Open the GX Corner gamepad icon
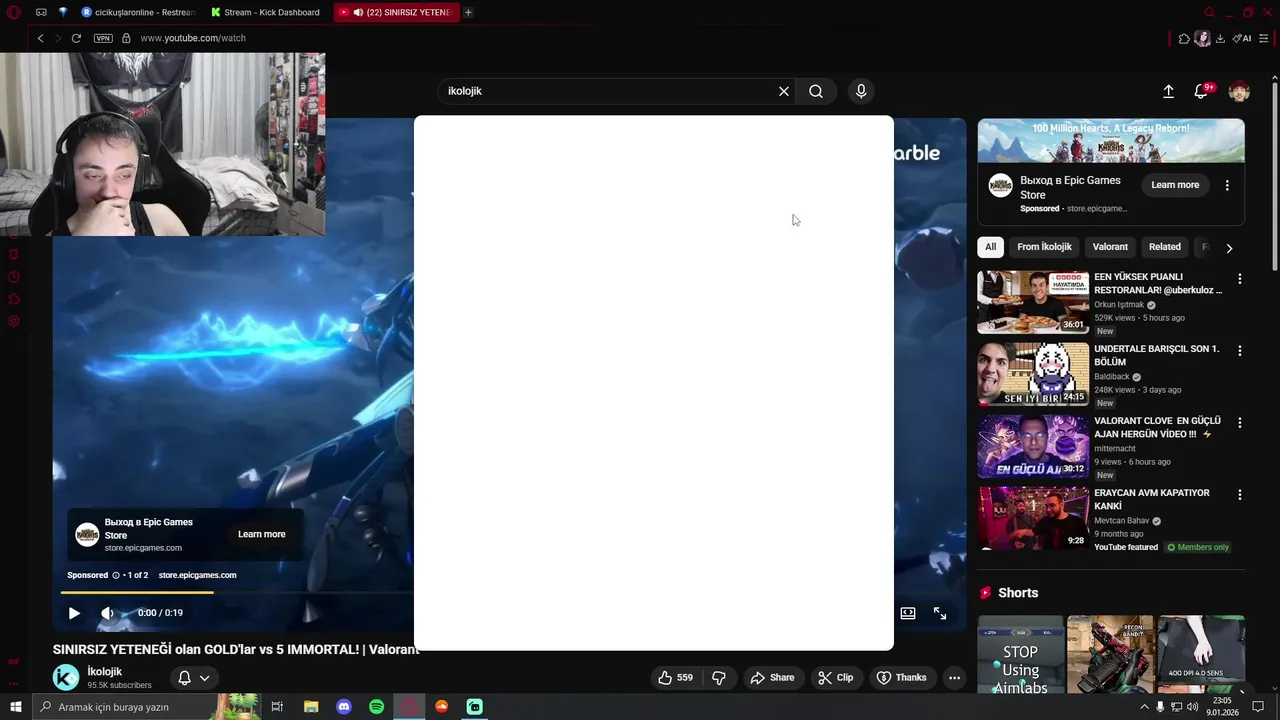 [41, 12]
